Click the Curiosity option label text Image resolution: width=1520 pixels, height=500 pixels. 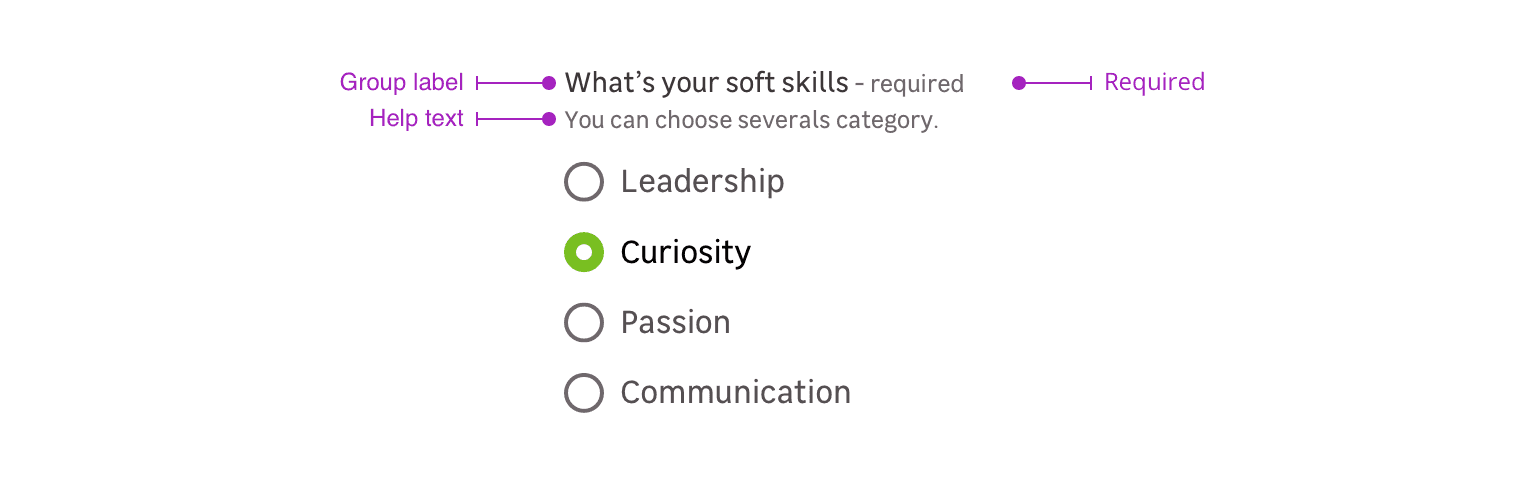click(685, 252)
